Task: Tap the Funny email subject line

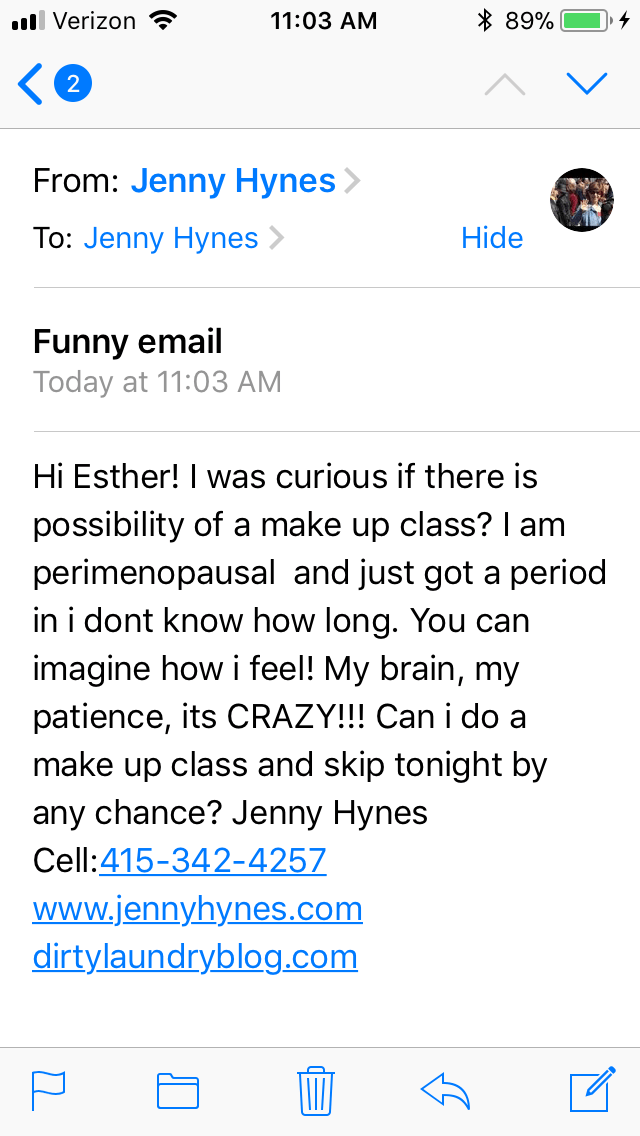Action: [128, 342]
